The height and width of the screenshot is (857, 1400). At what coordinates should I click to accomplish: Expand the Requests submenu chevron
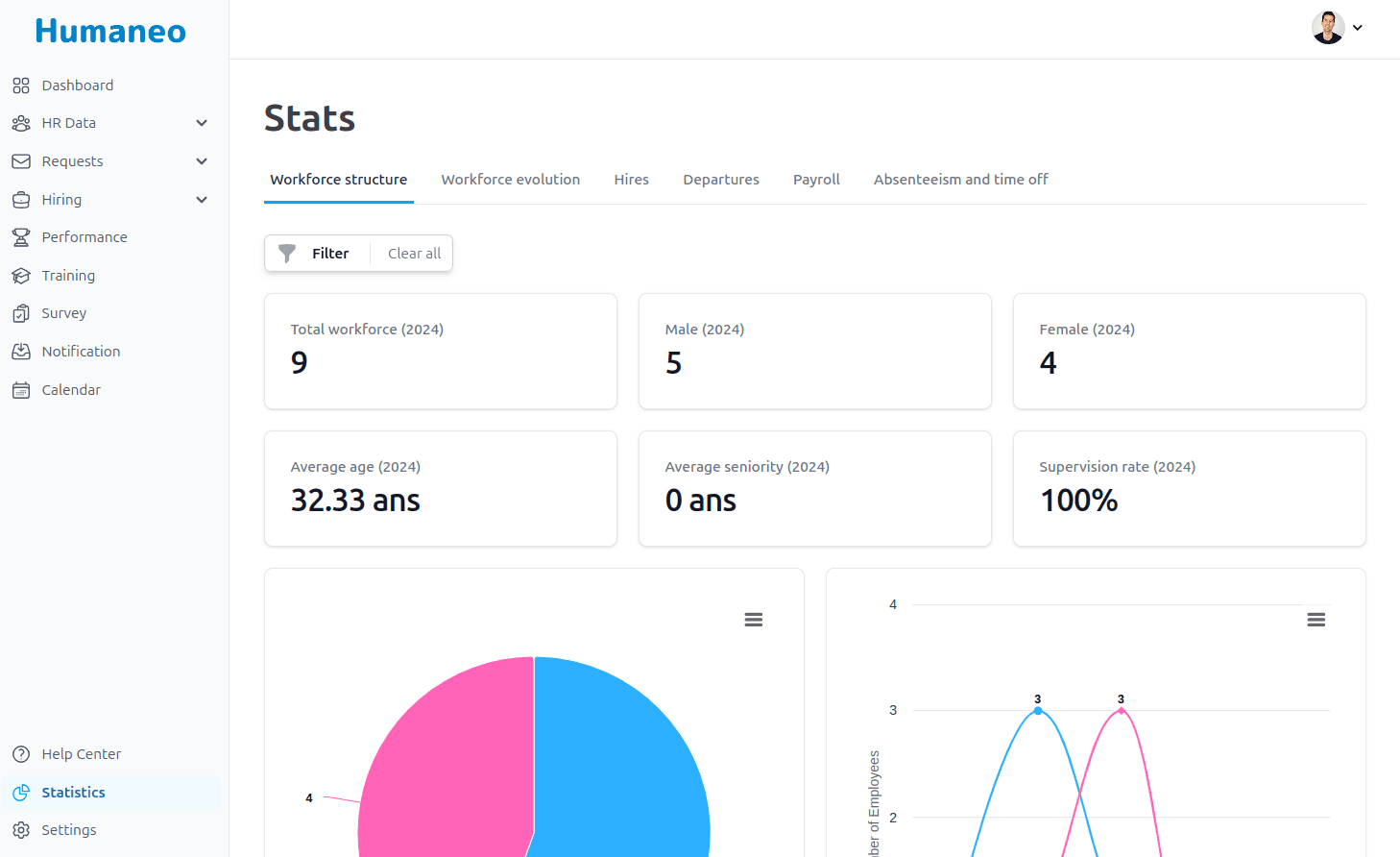[x=202, y=161]
